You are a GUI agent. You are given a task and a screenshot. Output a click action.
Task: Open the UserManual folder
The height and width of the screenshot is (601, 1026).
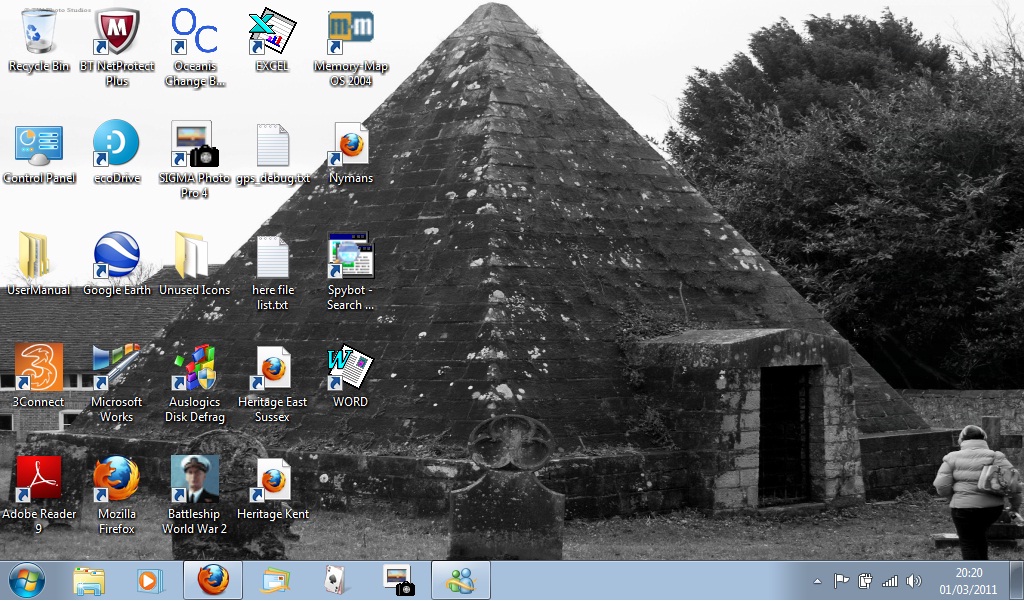pyautogui.click(x=38, y=252)
